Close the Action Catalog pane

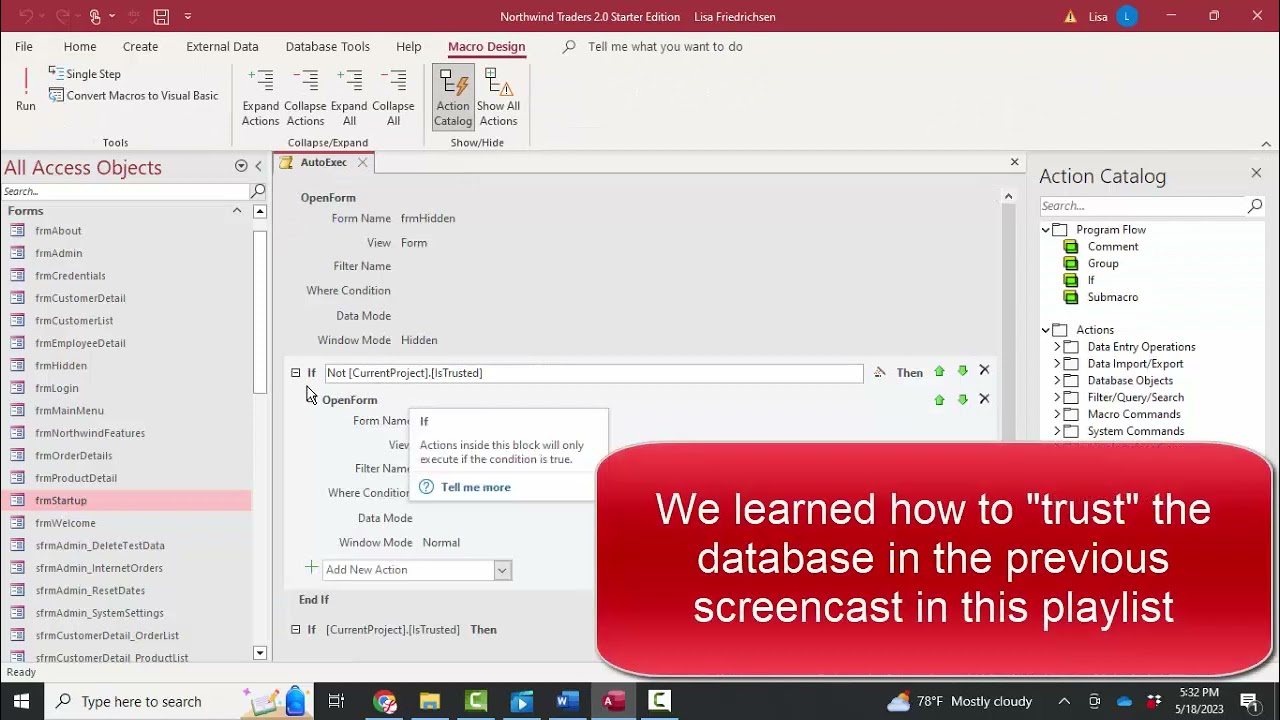tap(1256, 174)
